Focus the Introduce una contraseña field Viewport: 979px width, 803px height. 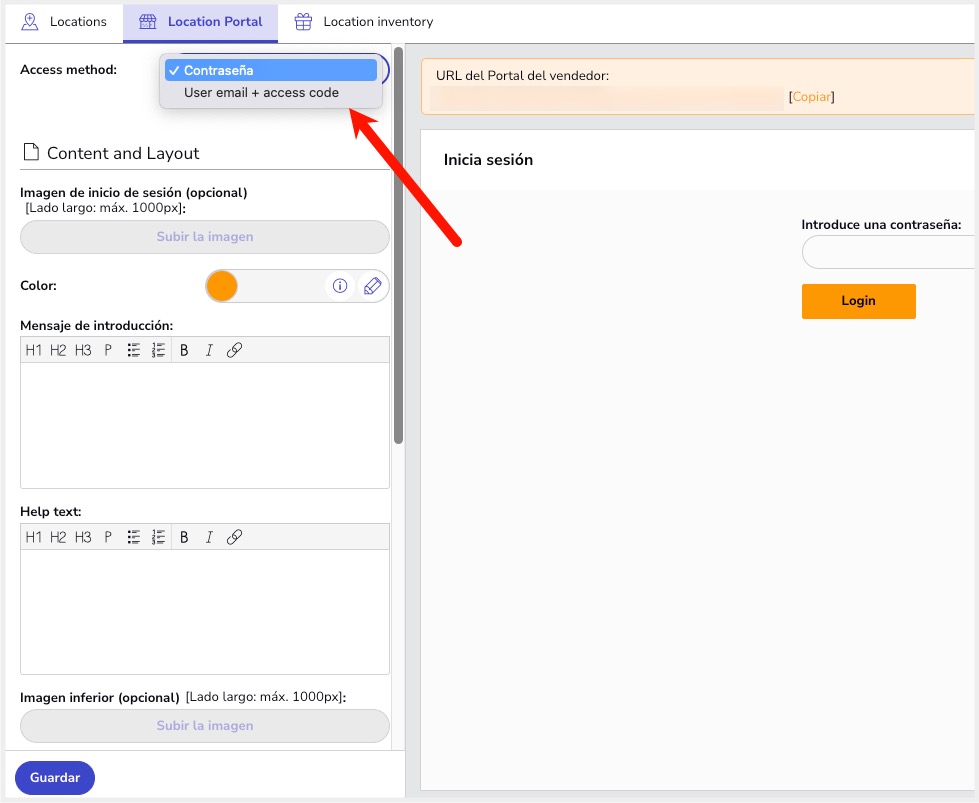(x=889, y=252)
